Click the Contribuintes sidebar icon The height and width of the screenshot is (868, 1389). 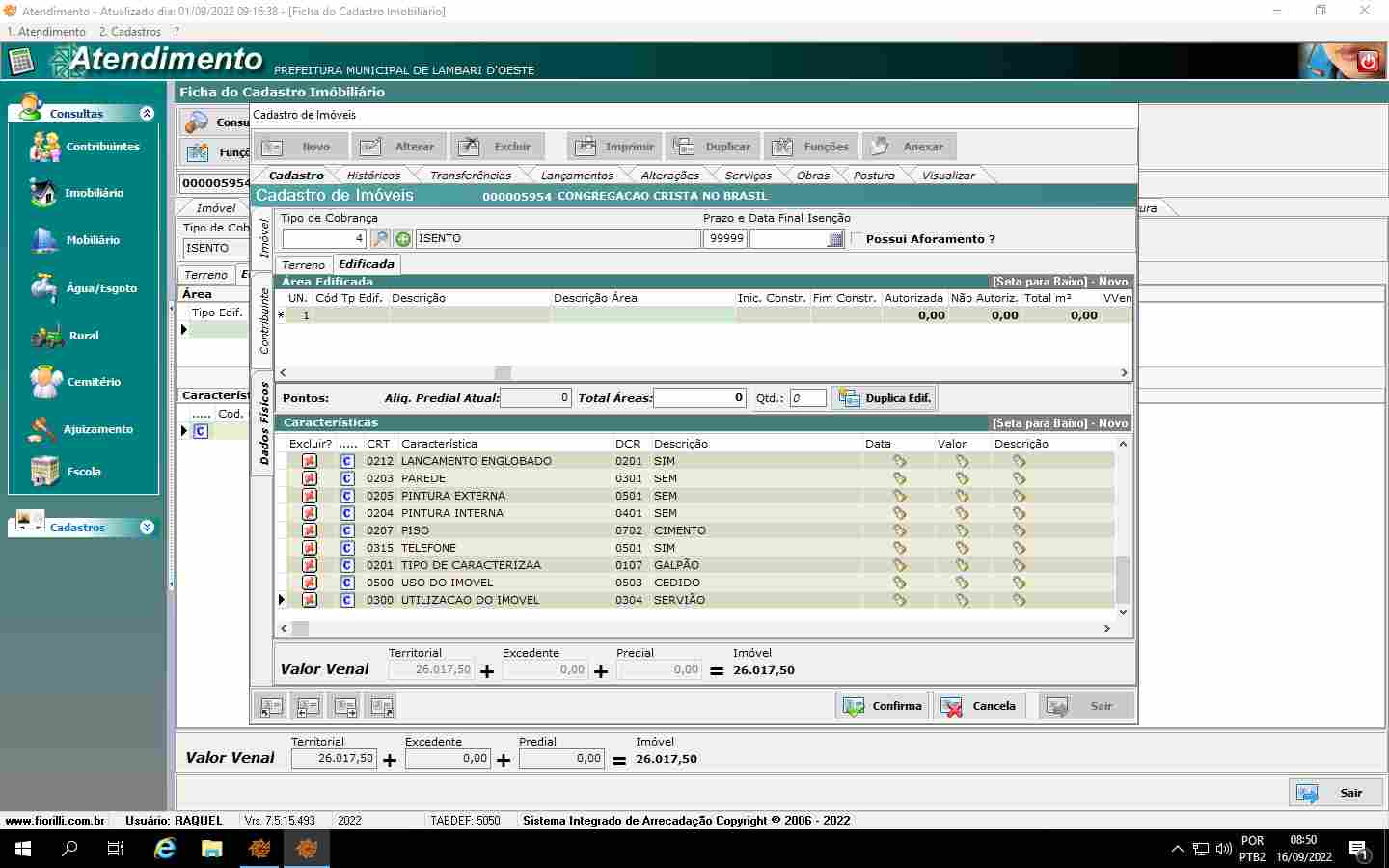(x=44, y=147)
